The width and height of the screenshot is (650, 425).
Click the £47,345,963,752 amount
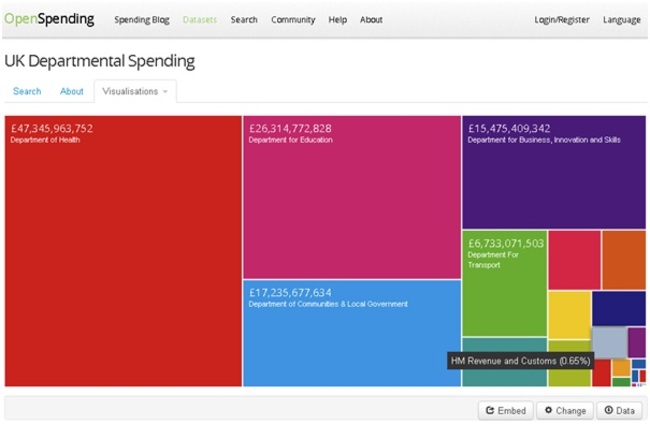click(x=52, y=129)
